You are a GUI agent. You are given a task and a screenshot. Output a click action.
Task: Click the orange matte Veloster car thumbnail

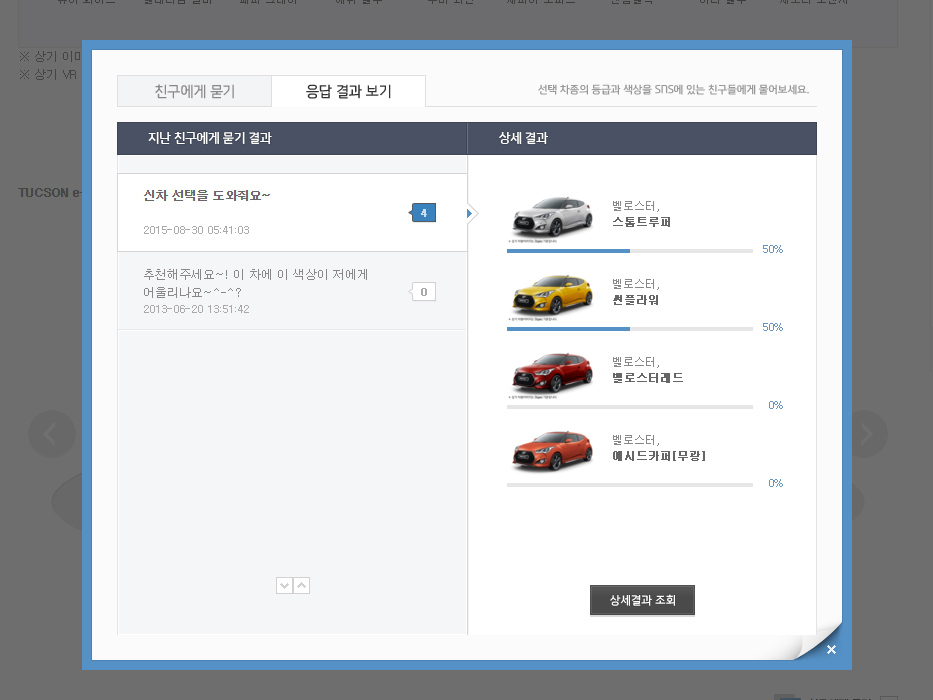point(551,451)
